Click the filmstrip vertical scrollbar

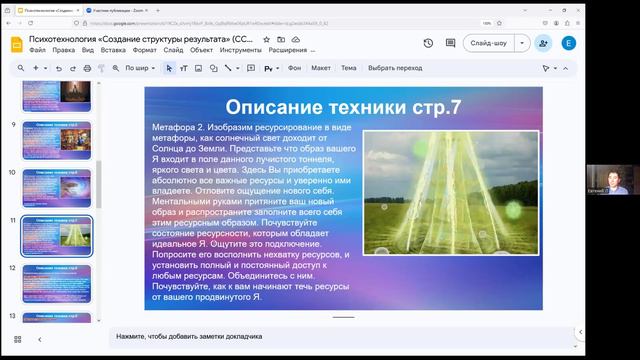(x=99, y=184)
